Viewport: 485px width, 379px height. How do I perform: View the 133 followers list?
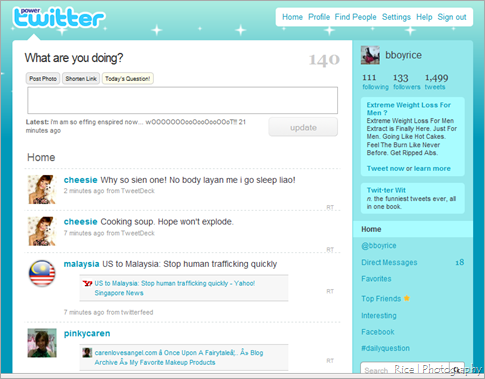pos(406,82)
